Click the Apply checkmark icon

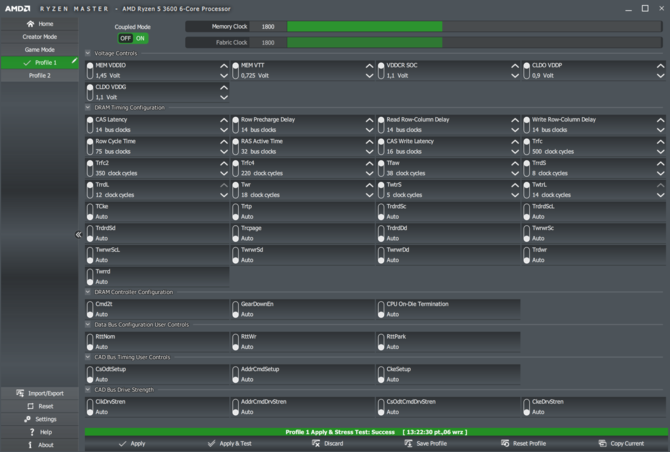coord(123,443)
